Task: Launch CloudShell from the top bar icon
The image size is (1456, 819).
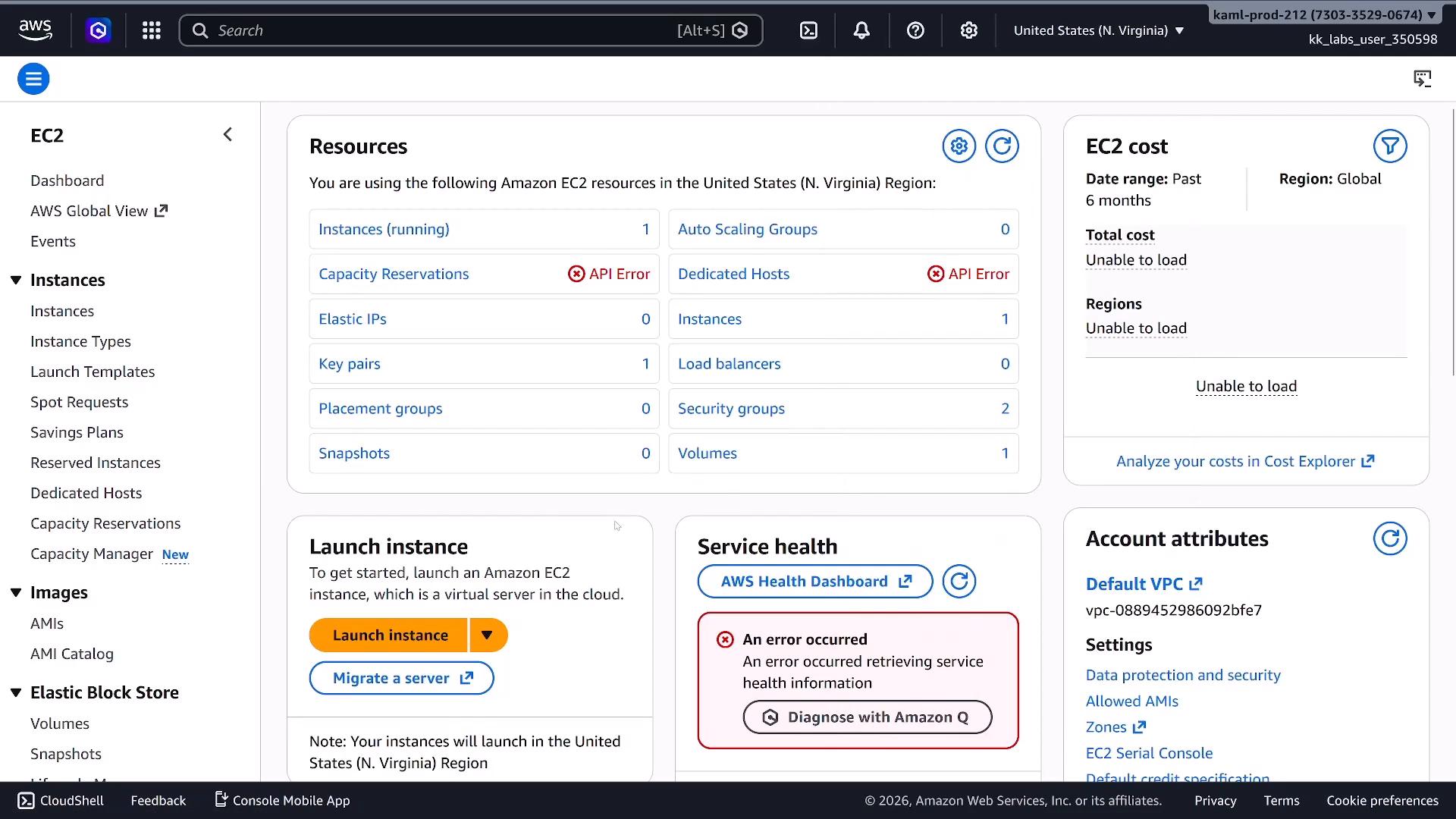Action: [808, 30]
